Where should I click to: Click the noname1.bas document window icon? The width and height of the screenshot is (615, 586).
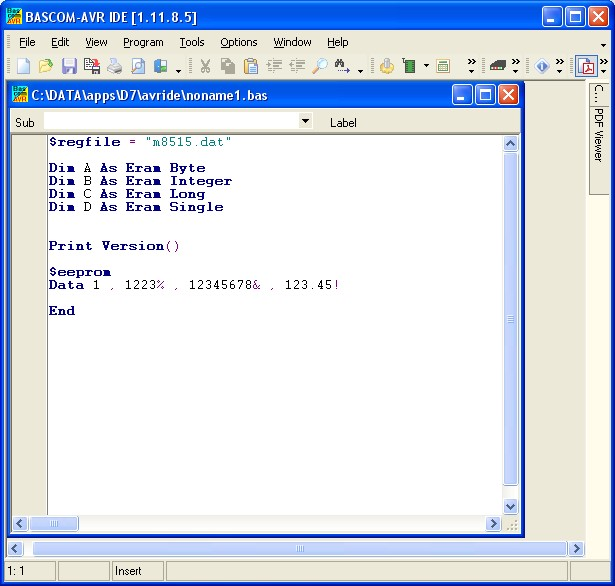click(20, 95)
